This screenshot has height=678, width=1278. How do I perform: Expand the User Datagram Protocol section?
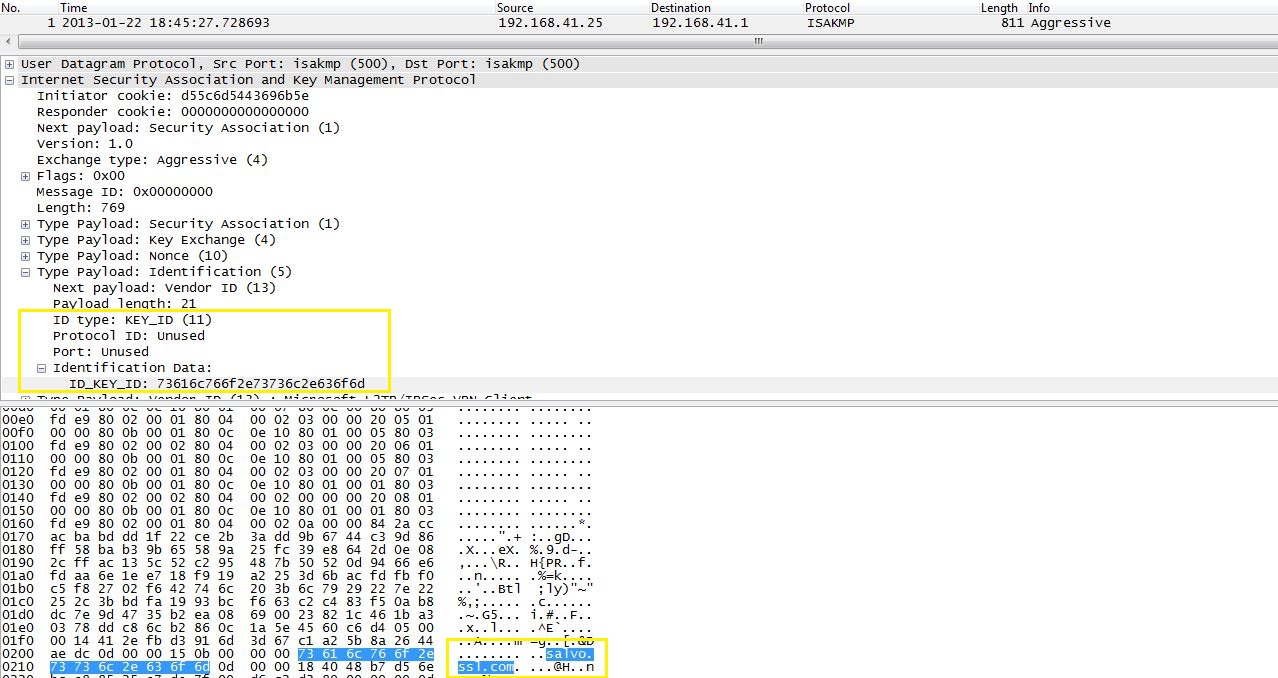click(9, 63)
